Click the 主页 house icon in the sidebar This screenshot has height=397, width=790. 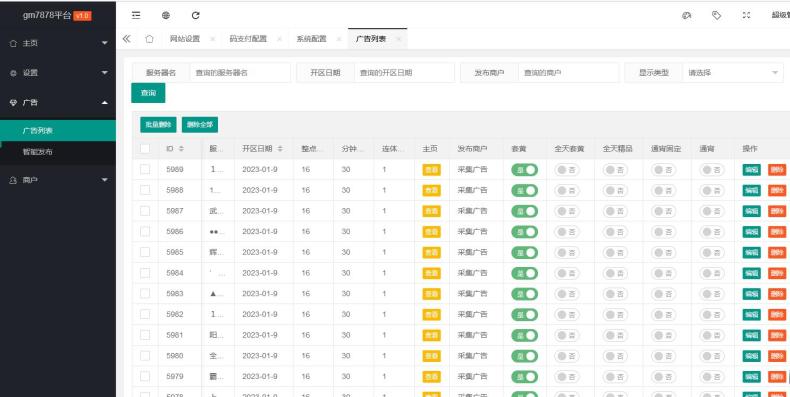point(14,43)
